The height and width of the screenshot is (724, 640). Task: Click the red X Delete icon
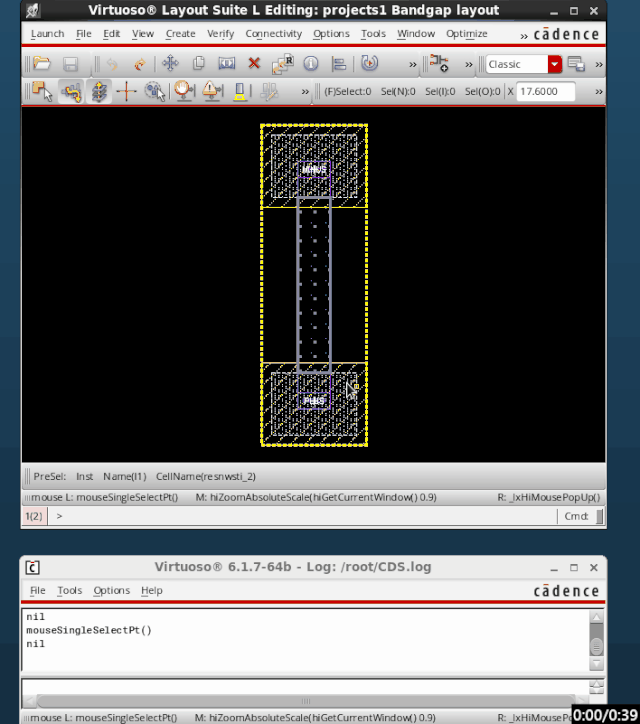click(x=254, y=64)
